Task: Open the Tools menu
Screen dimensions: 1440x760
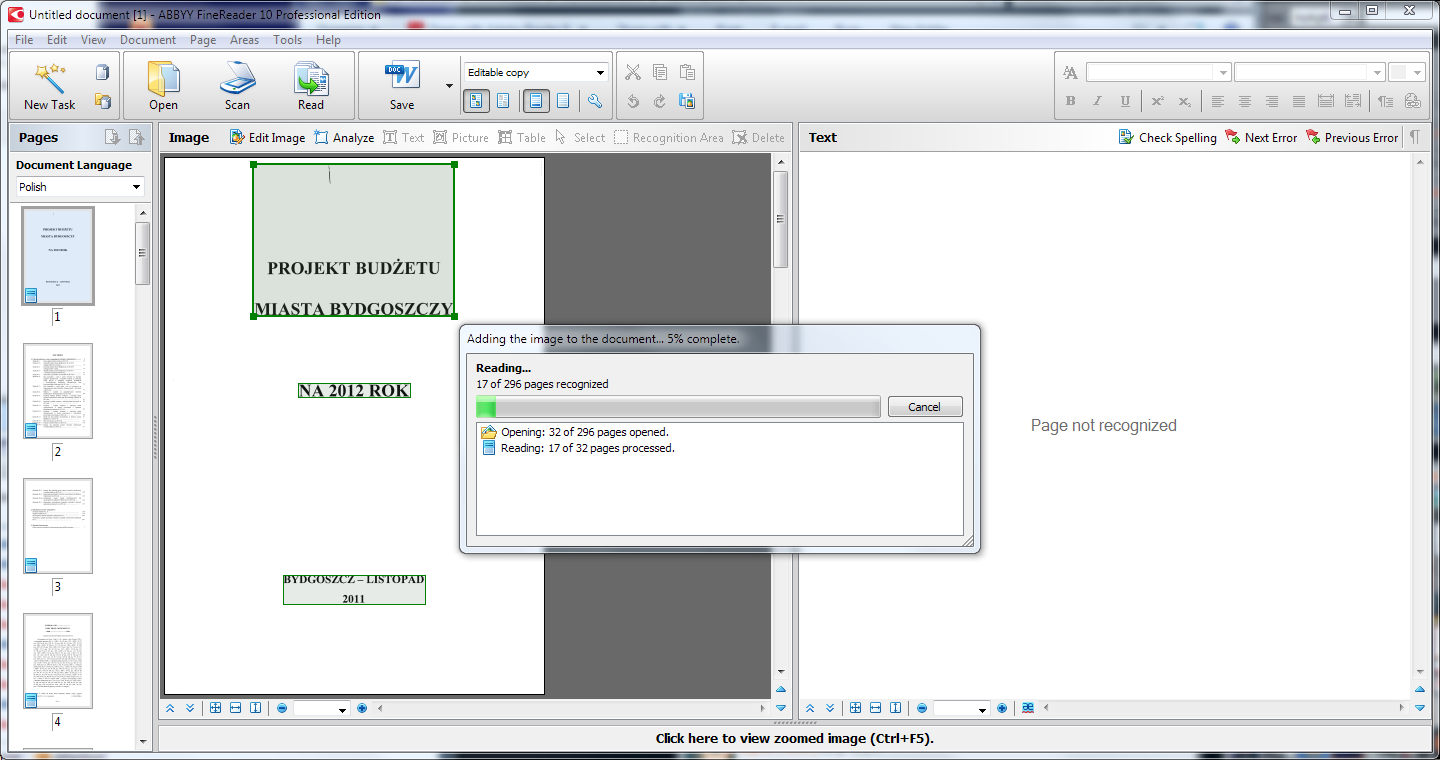Action: (287, 40)
